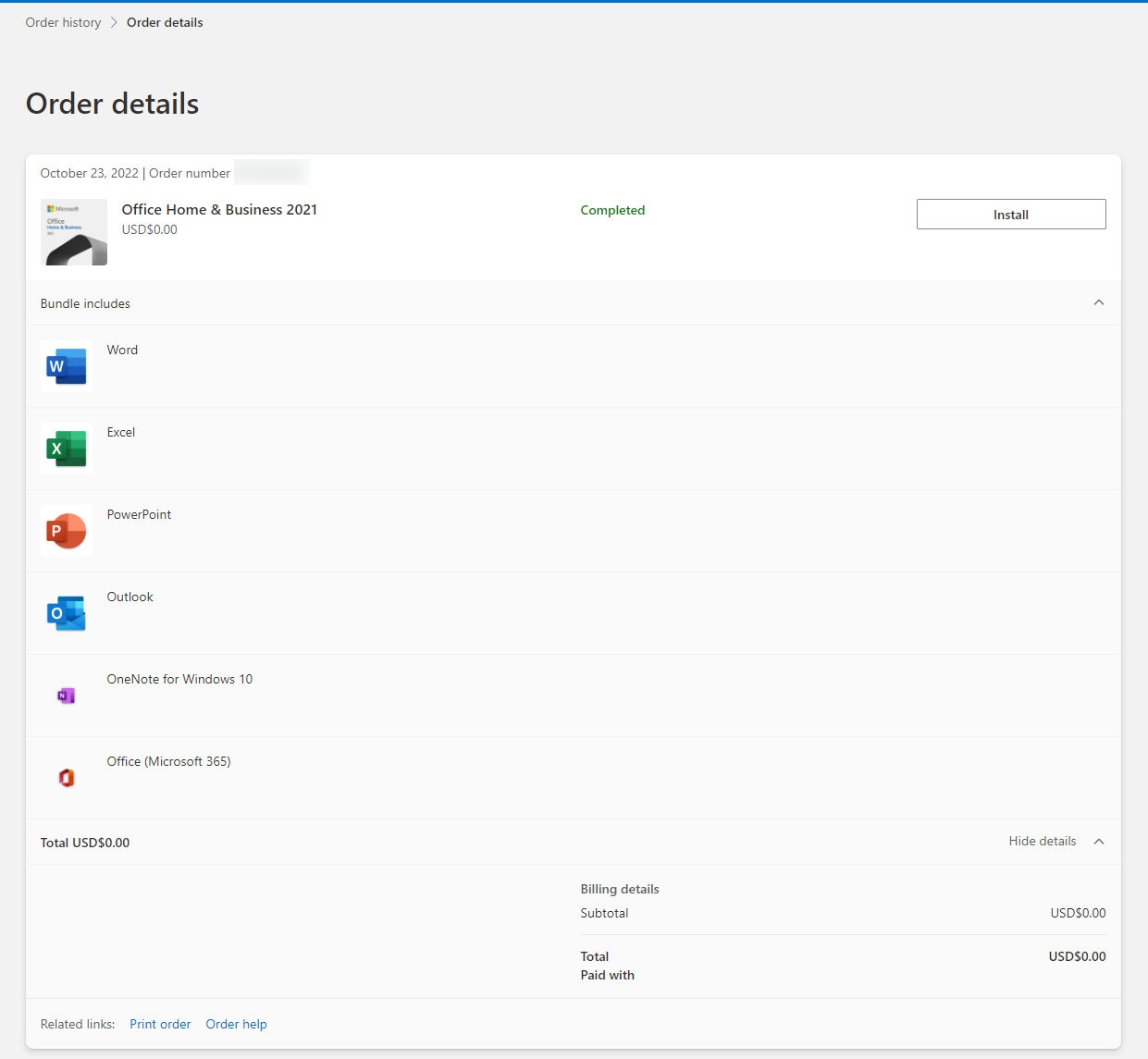The width and height of the screenshot is (1148, 1059).
Task: Install Office Home & Business 2021
Action: [x=1011, y=215]
